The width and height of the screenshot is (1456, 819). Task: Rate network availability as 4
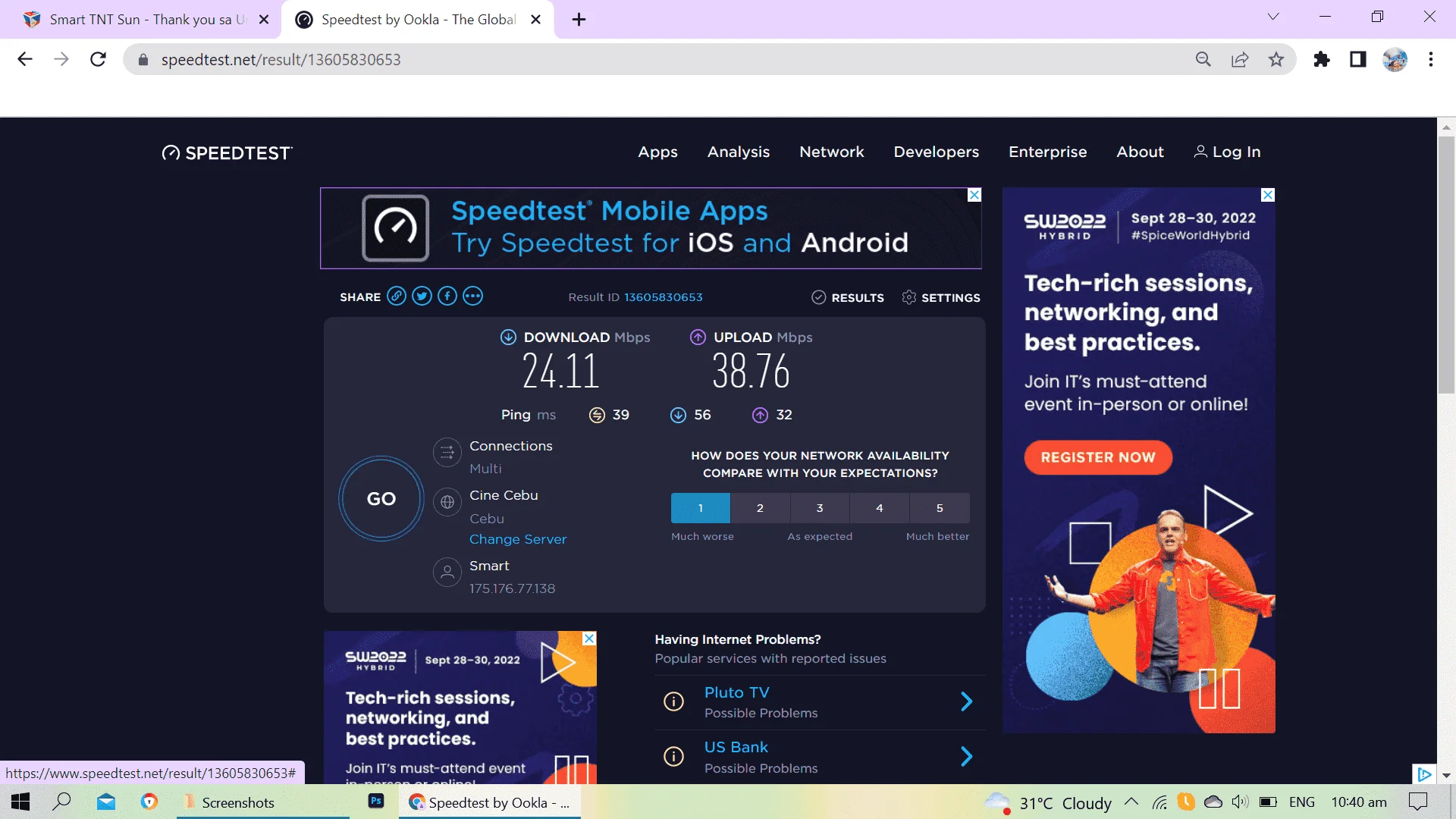(x=880, y=508)
